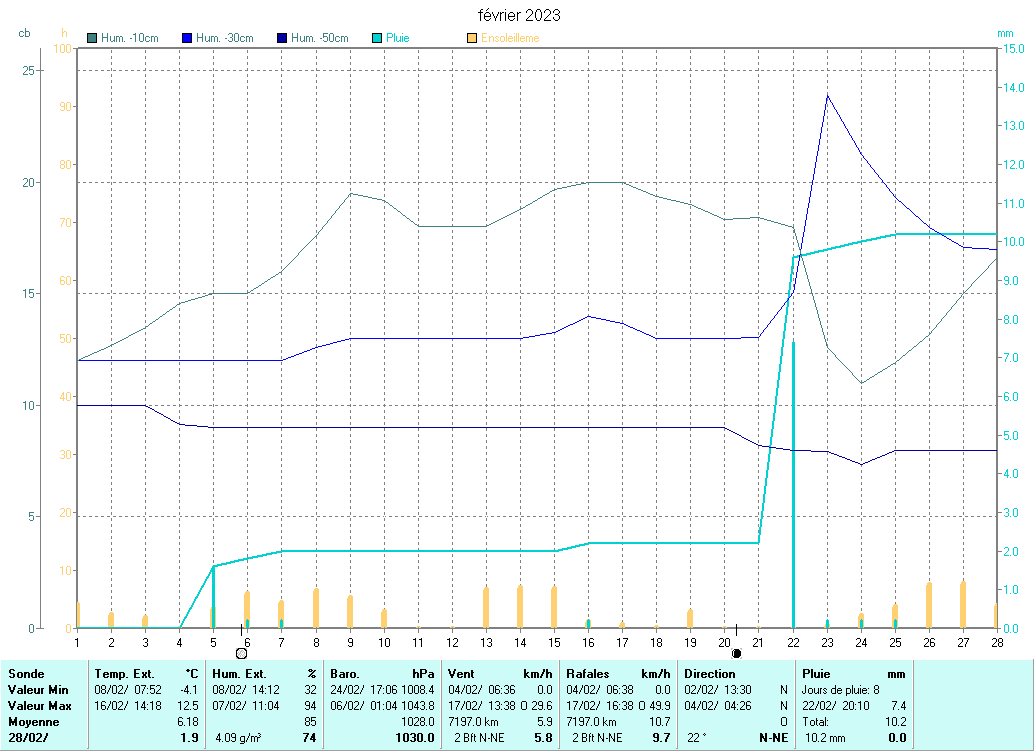Select the Temp. Ext. column header
Screen dimensions: 1034x751
tap(123, 674)
